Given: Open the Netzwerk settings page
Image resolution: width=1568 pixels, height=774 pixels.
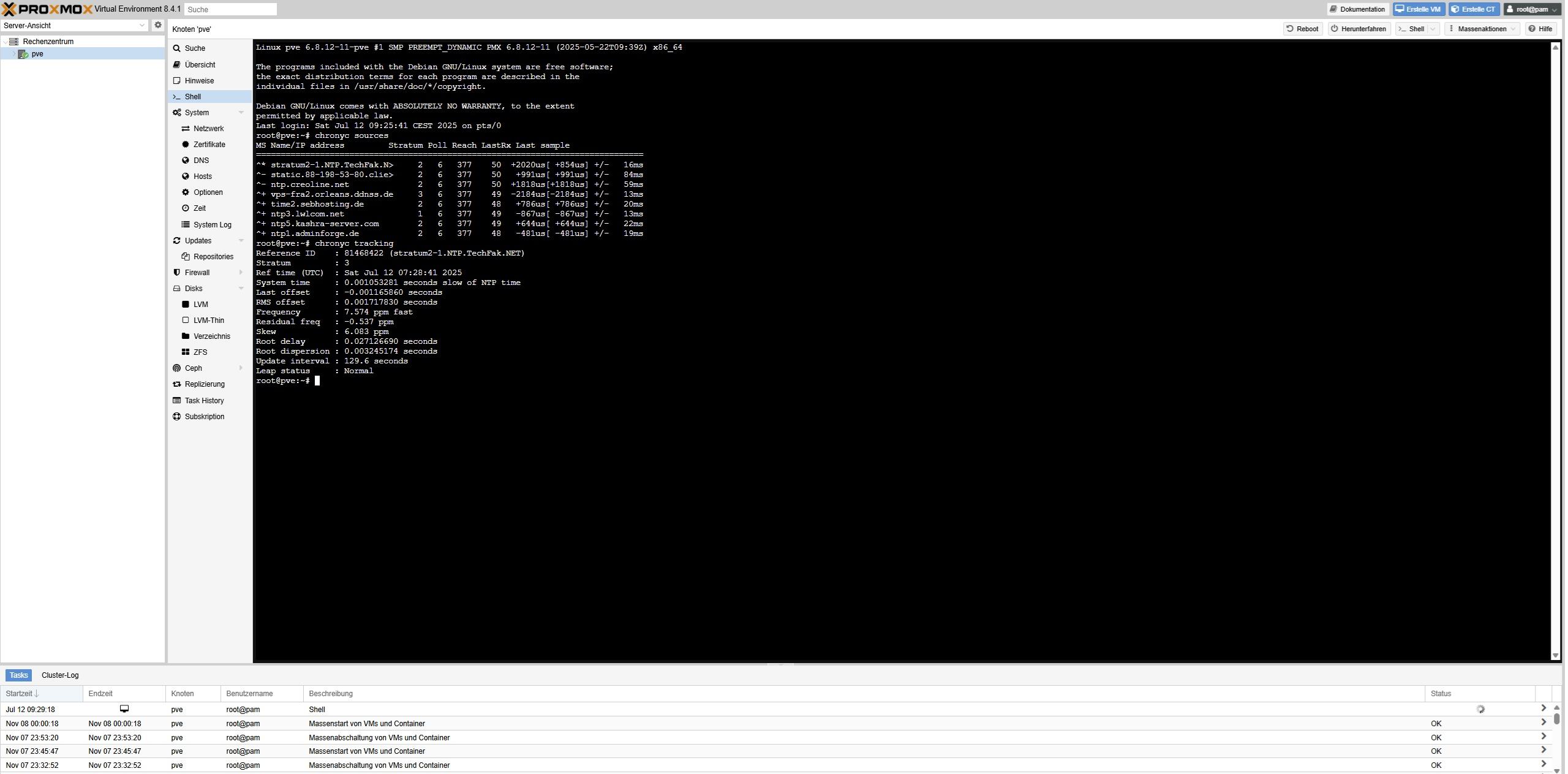Looking at the screenshot, I should coord(208,129).
